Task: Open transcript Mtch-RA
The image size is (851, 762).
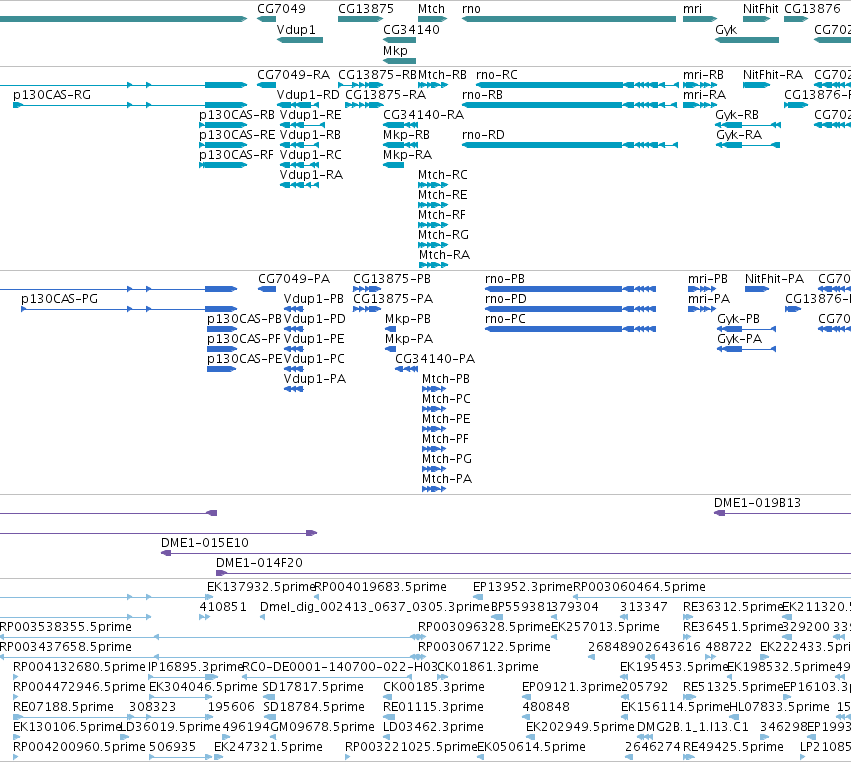Action: 444,256
